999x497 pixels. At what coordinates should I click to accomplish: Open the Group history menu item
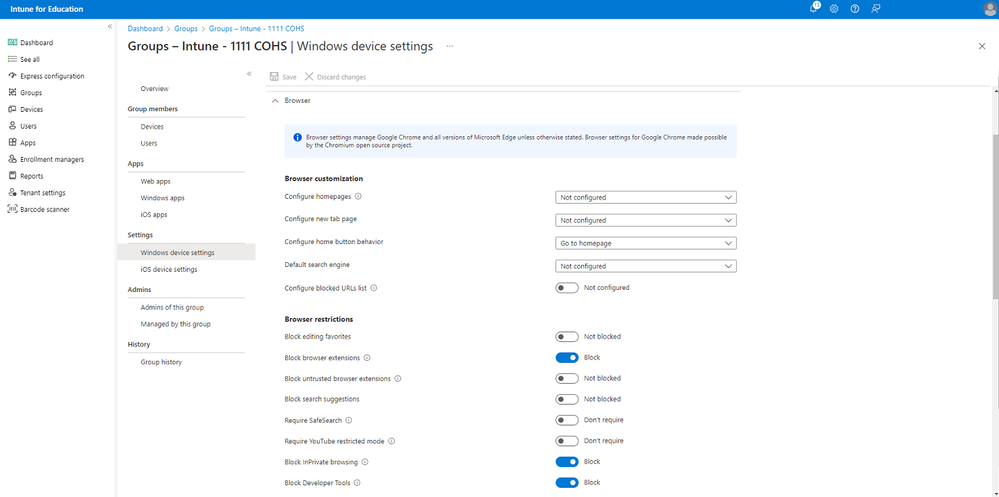coord(161,362)
